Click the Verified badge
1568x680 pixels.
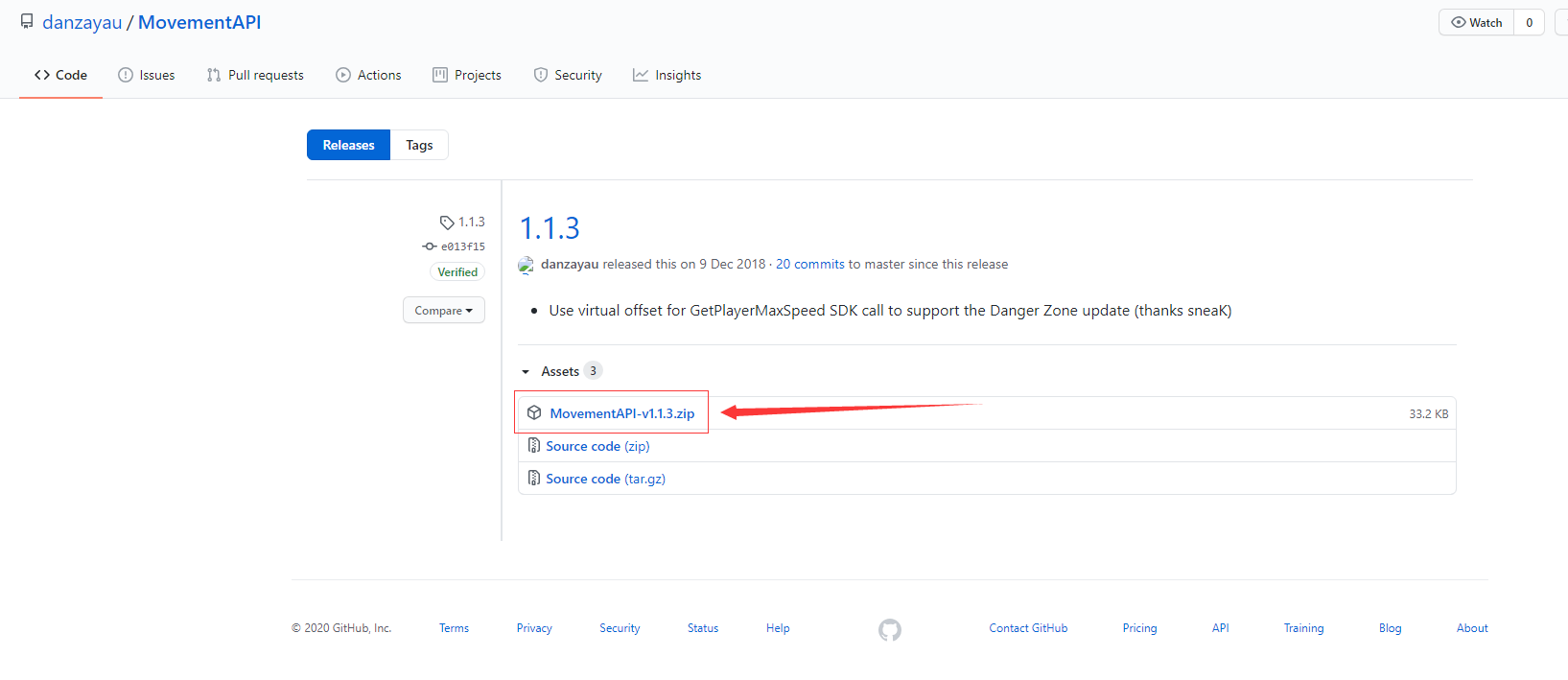pyautogui.click(x=457, y=272)
